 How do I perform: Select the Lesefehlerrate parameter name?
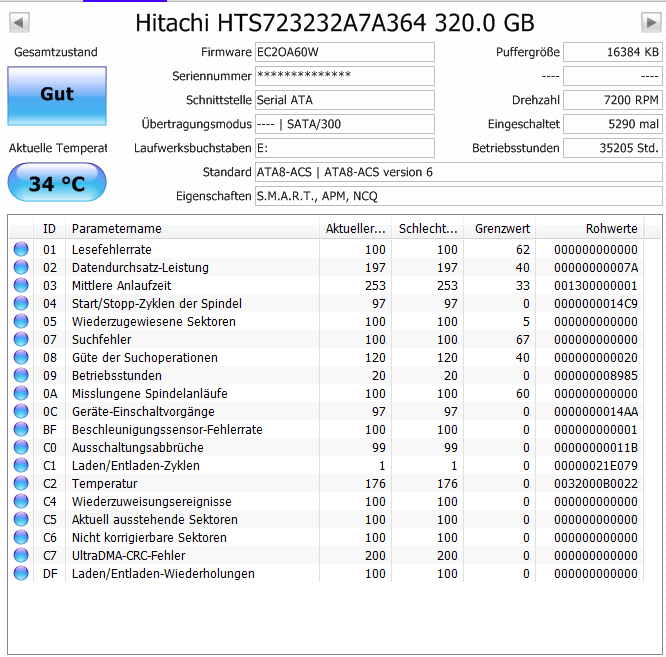click(112, 250)
